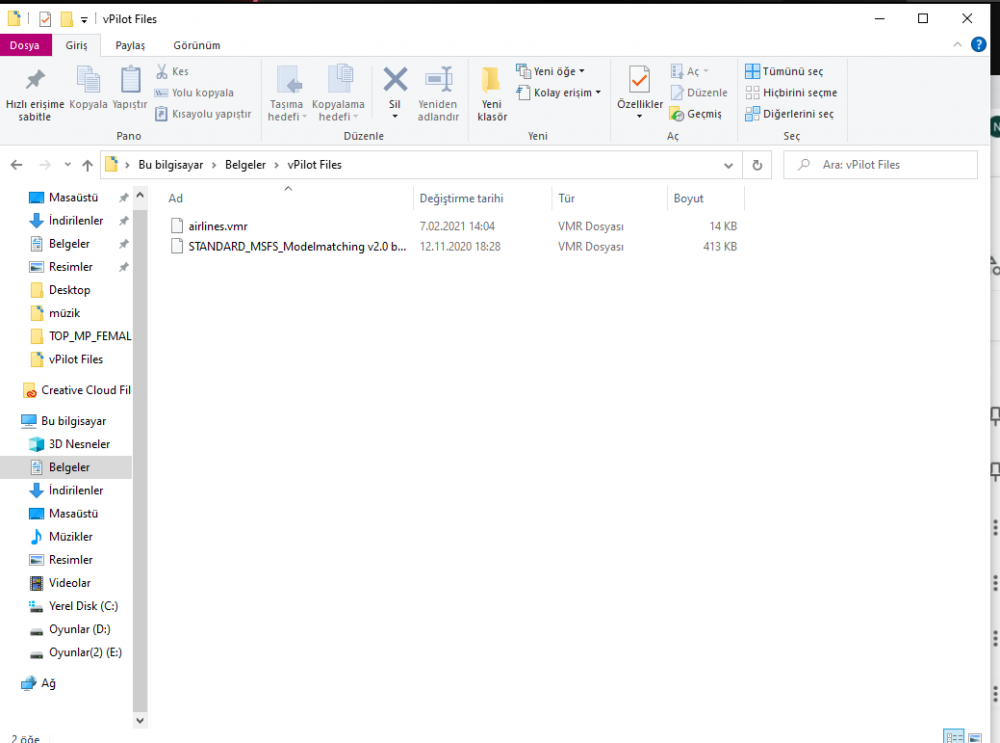Switch to large icons view in status bar
The height and width of the screenshot is (743, 1000).
975,737
